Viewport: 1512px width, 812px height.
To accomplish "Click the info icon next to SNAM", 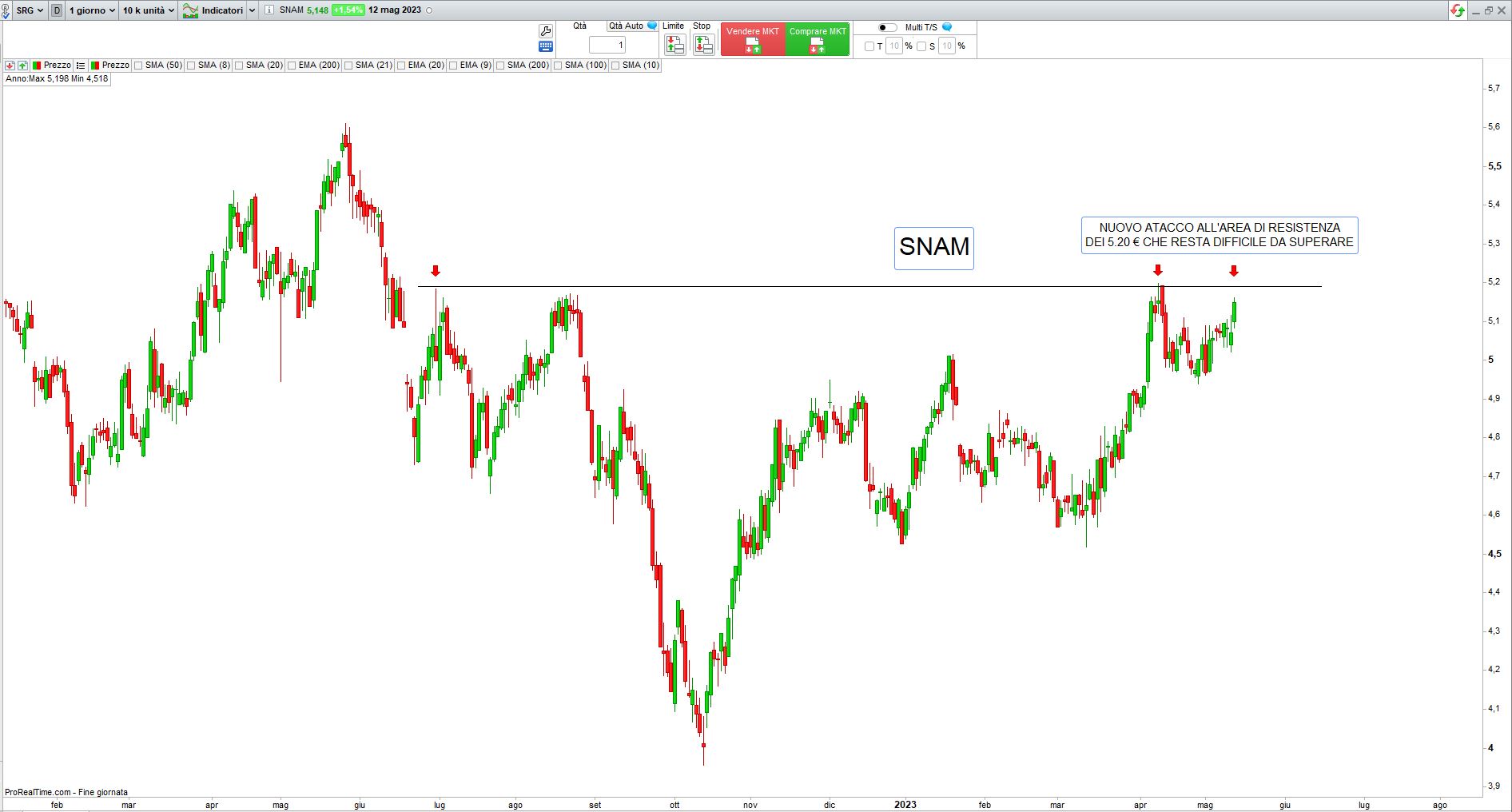I will pos(269,10).
